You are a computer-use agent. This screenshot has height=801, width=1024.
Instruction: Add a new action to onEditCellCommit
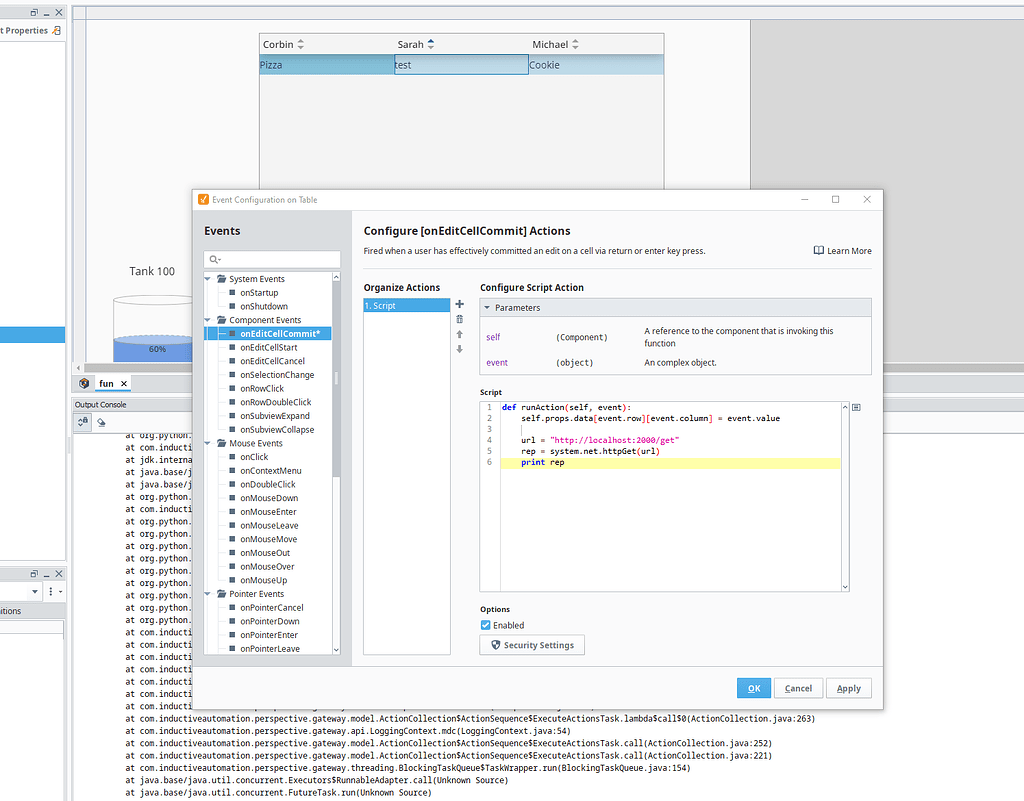point(459,304)
